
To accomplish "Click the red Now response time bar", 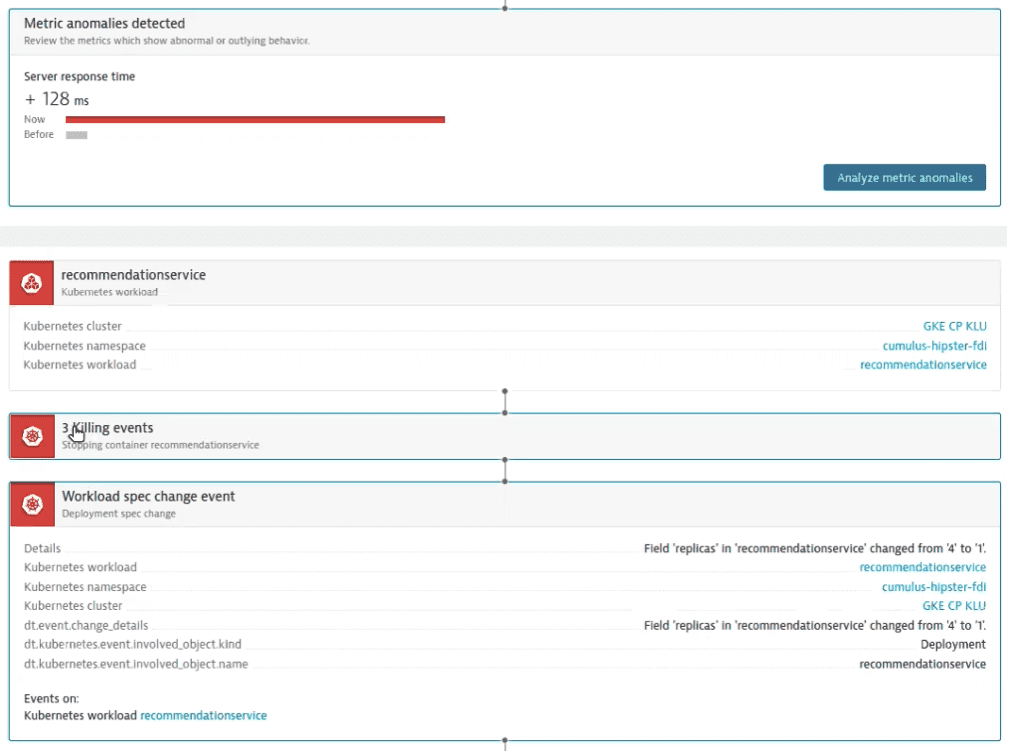I will click(x=254, y=119).
